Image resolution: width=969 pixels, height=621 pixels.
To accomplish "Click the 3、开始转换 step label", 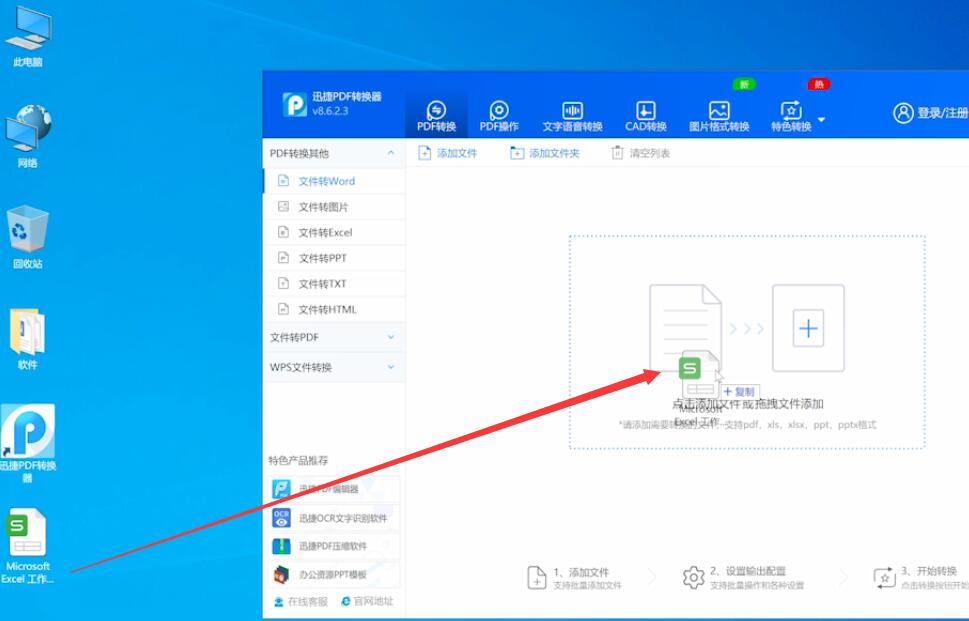I will tap(928, 571).
